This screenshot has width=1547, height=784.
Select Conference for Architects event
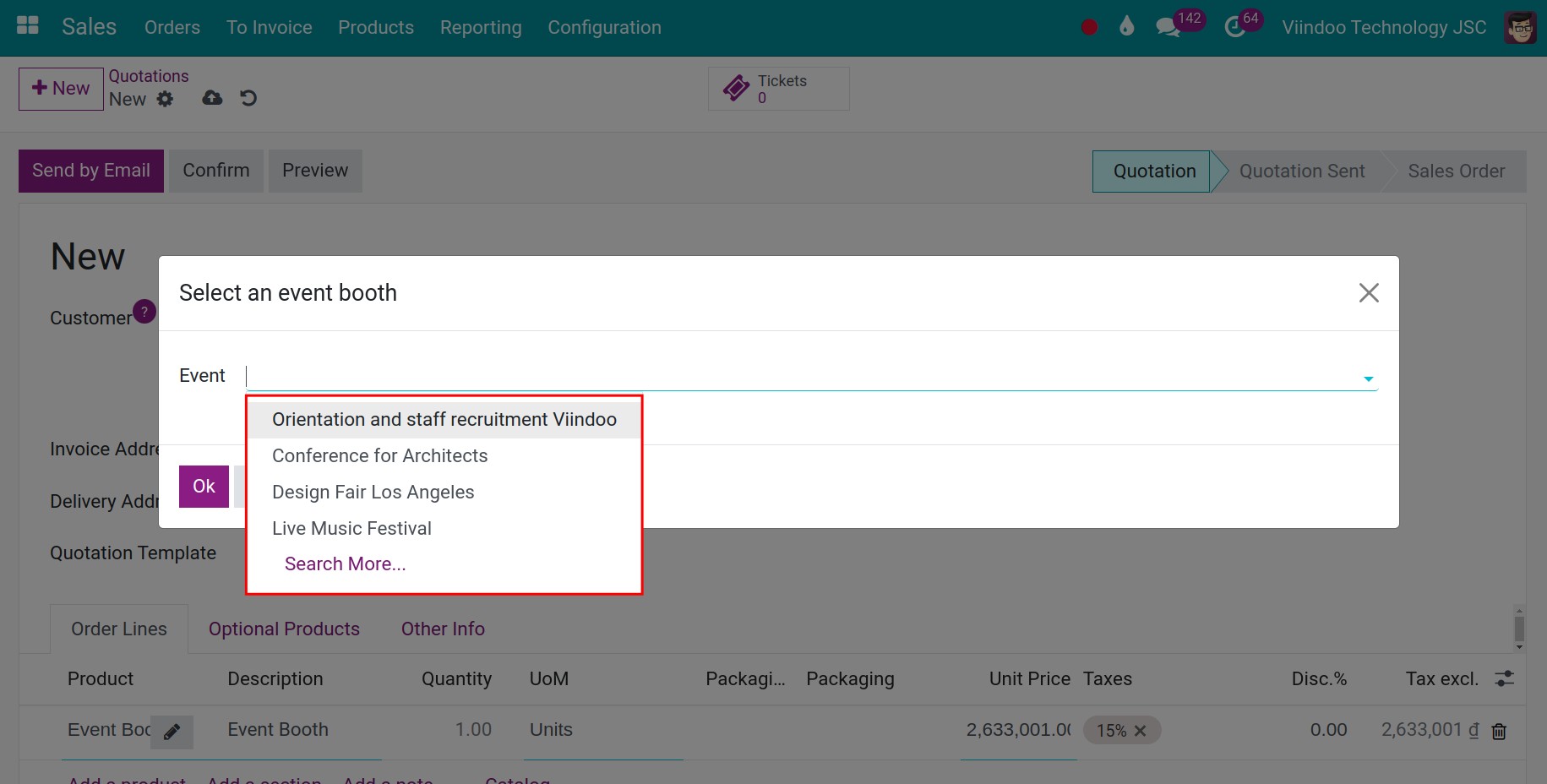[444, 456]
